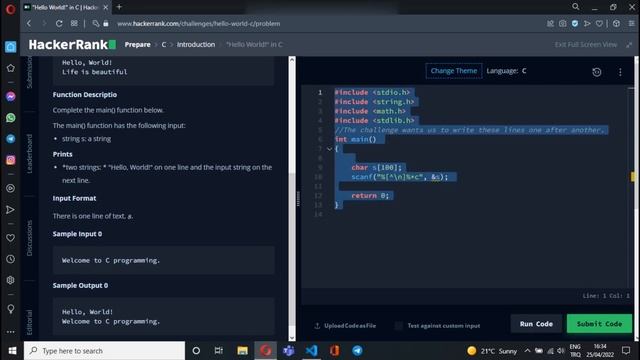
Task: Open the Introduction breadcrumb link
Action: (x=196, y=44)
